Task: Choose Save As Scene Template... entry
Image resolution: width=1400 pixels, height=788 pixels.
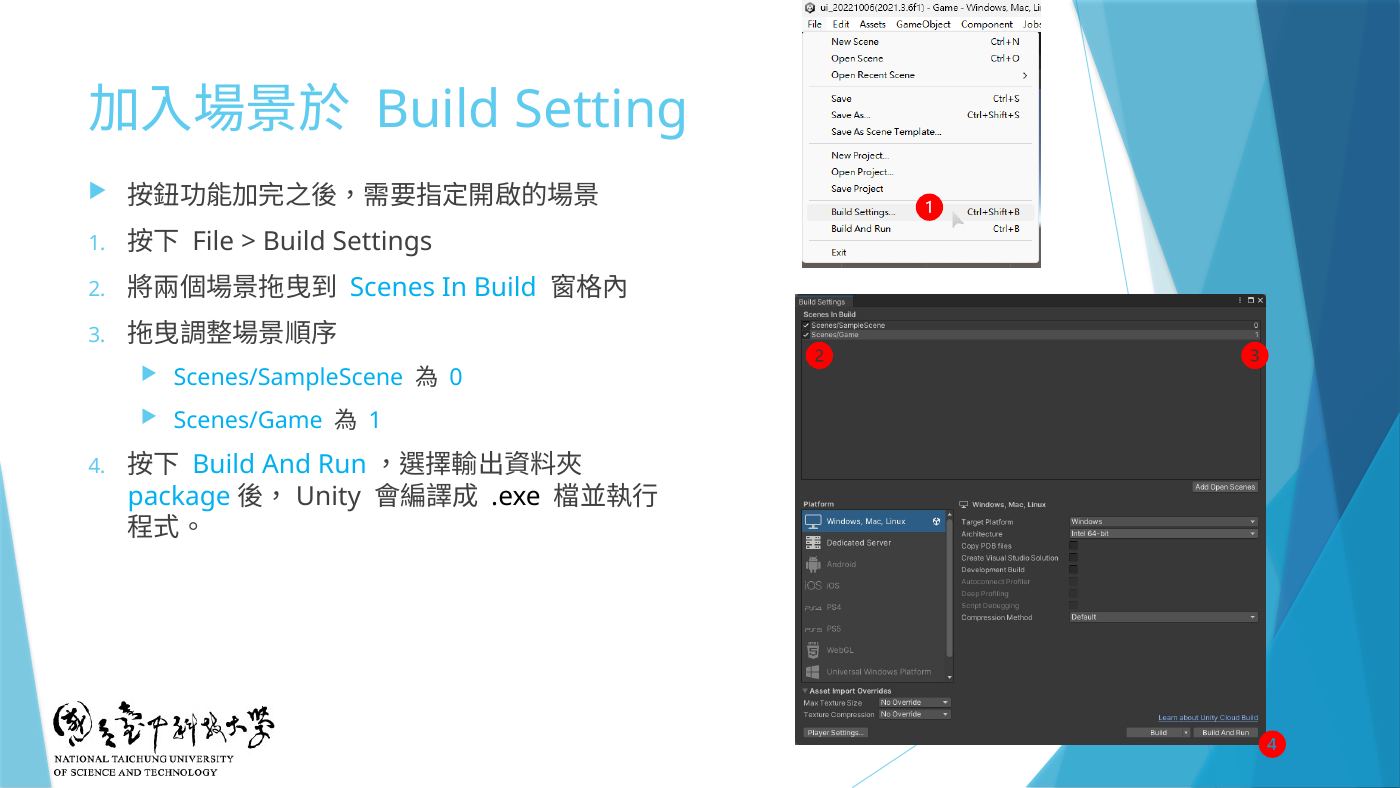Action: pyautogui.click(x=886, y=132)
